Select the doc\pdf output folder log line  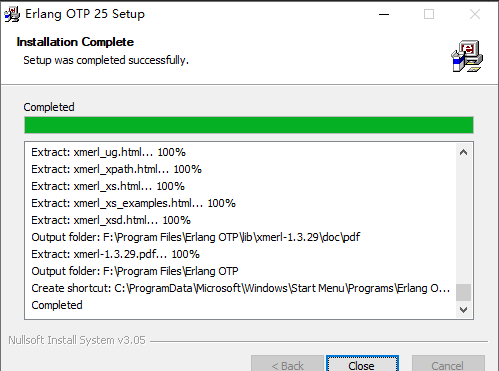196,237
